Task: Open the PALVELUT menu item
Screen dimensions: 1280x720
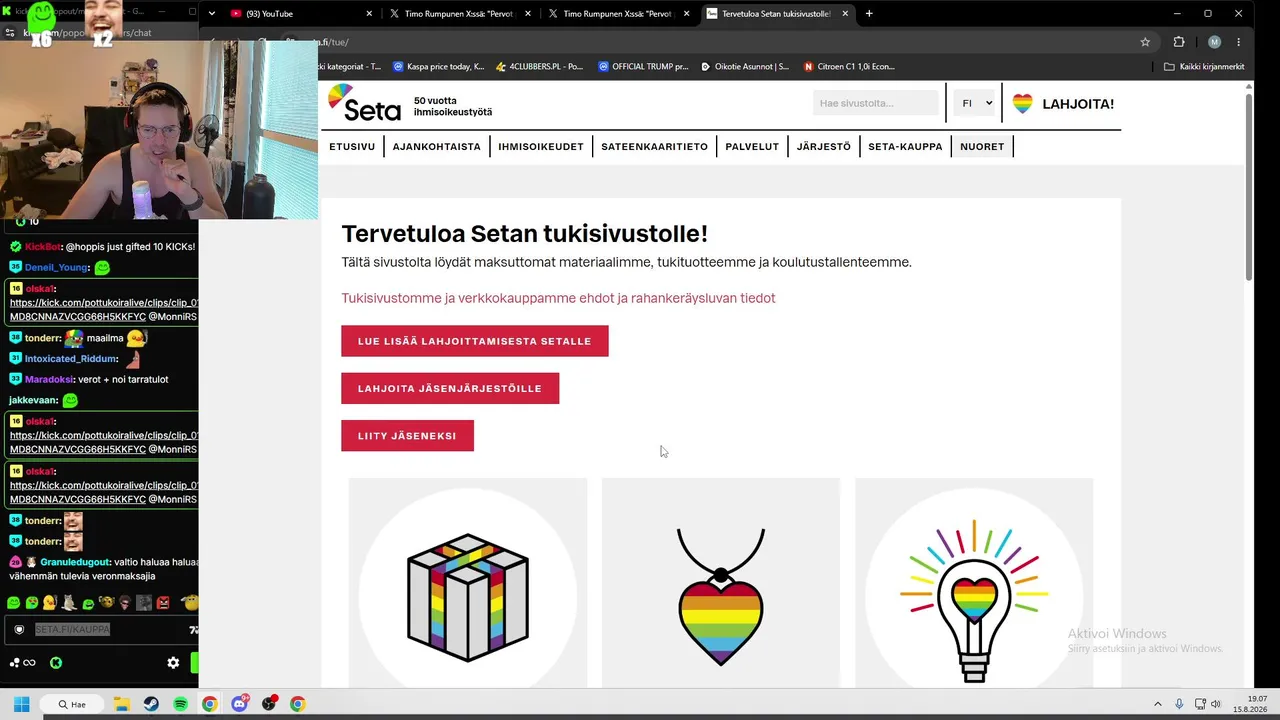Action: tap(752, 147)
